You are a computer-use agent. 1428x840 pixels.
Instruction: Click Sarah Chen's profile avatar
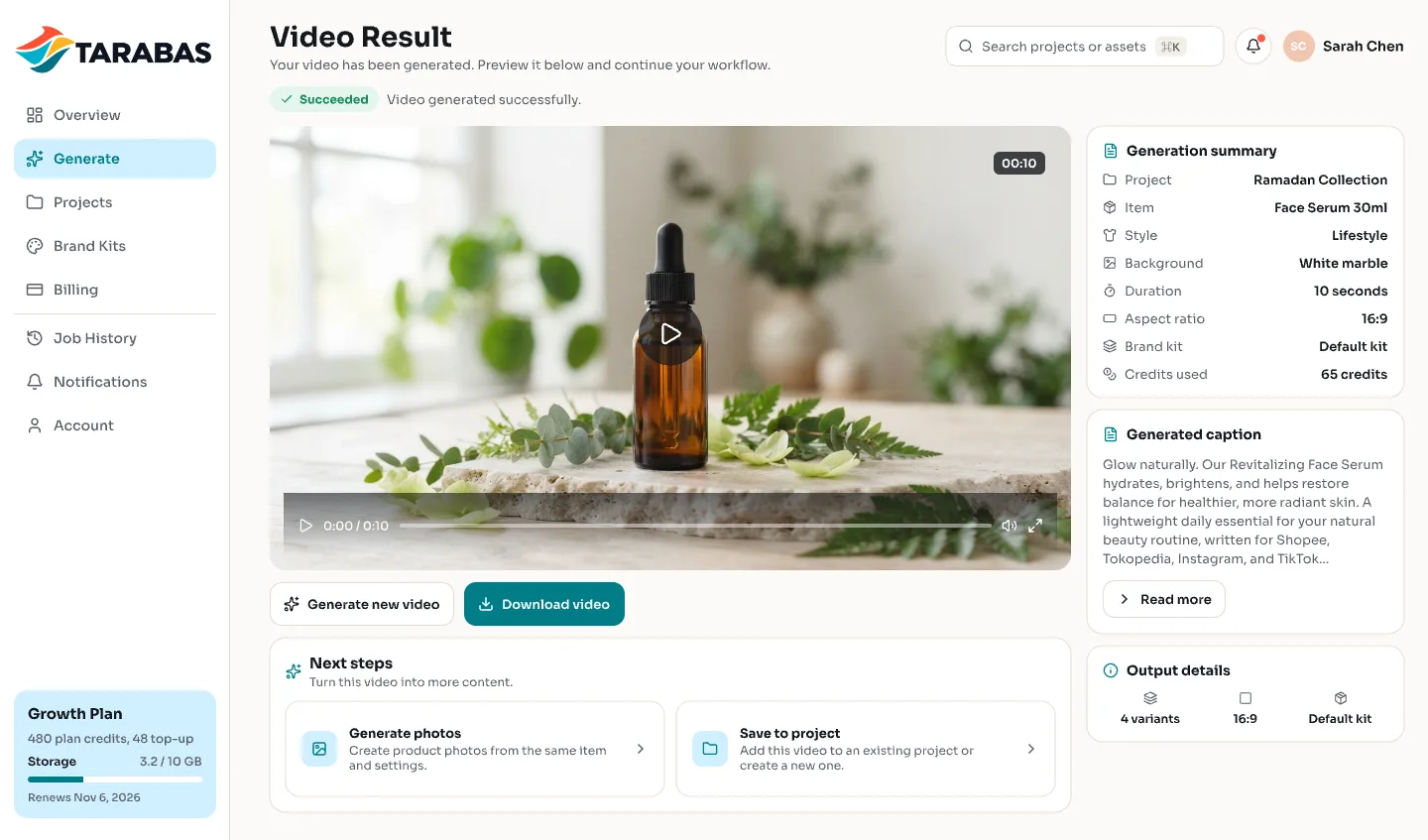1298,46
